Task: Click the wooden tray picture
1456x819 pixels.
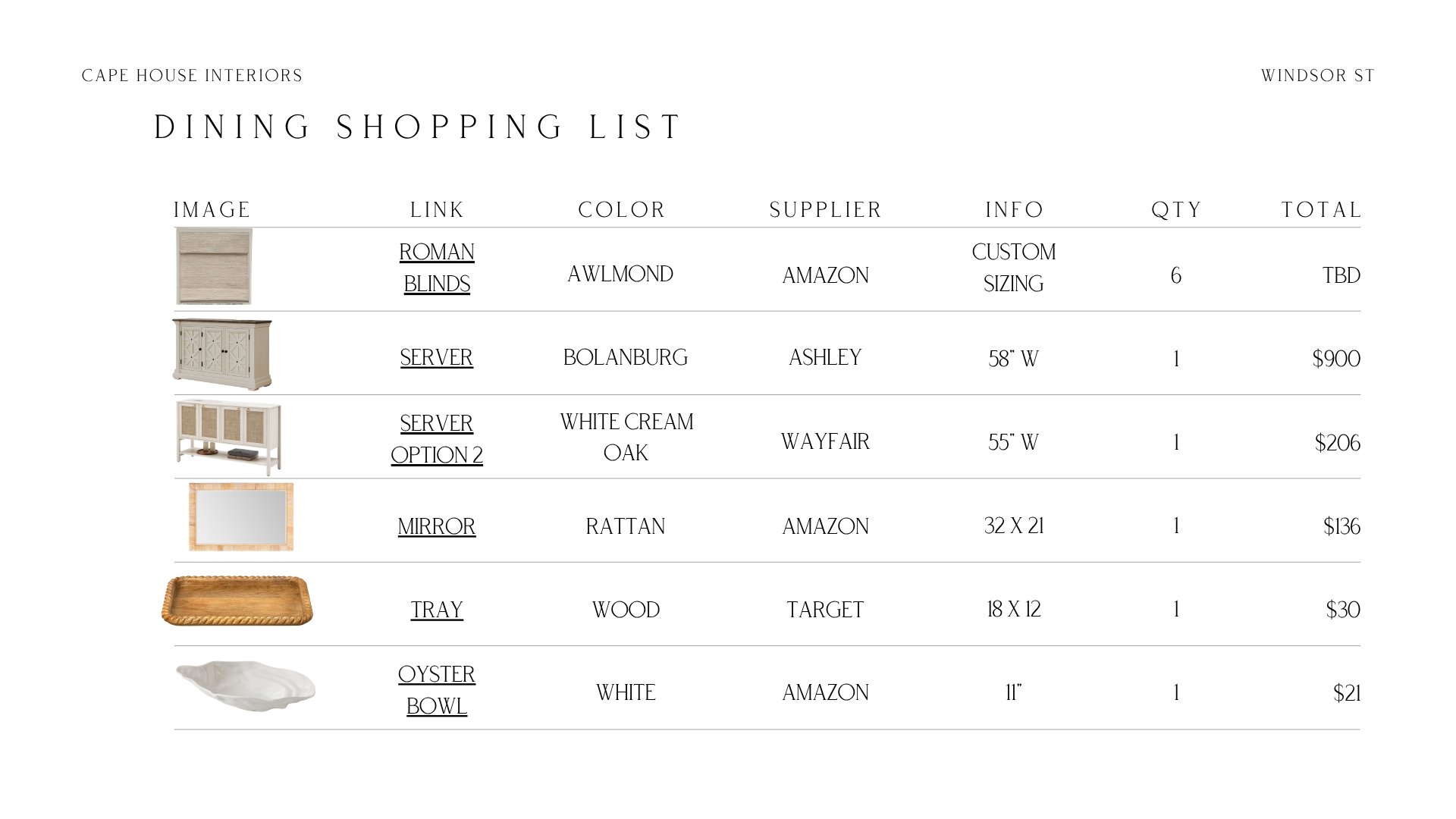Action: tap(237, 601)
